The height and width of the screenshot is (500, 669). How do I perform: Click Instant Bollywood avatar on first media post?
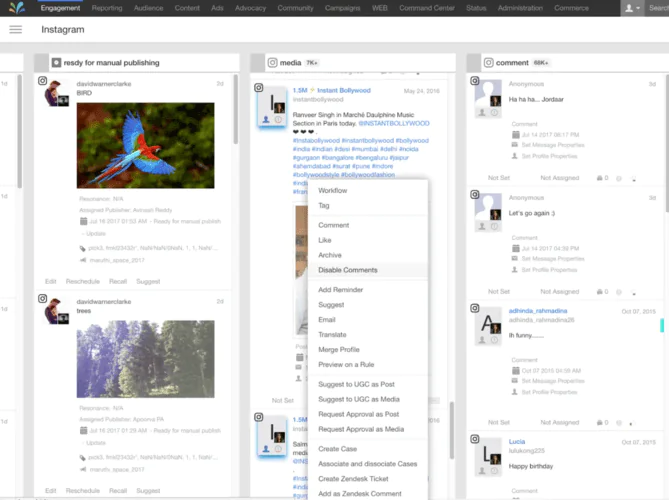tap(272, 106)
